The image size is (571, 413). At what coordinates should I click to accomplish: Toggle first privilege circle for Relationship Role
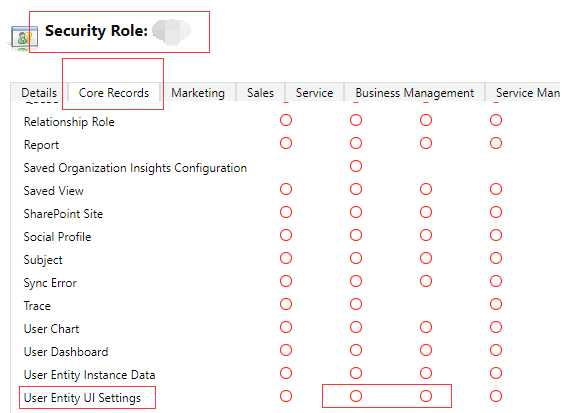tap(286, 120)
